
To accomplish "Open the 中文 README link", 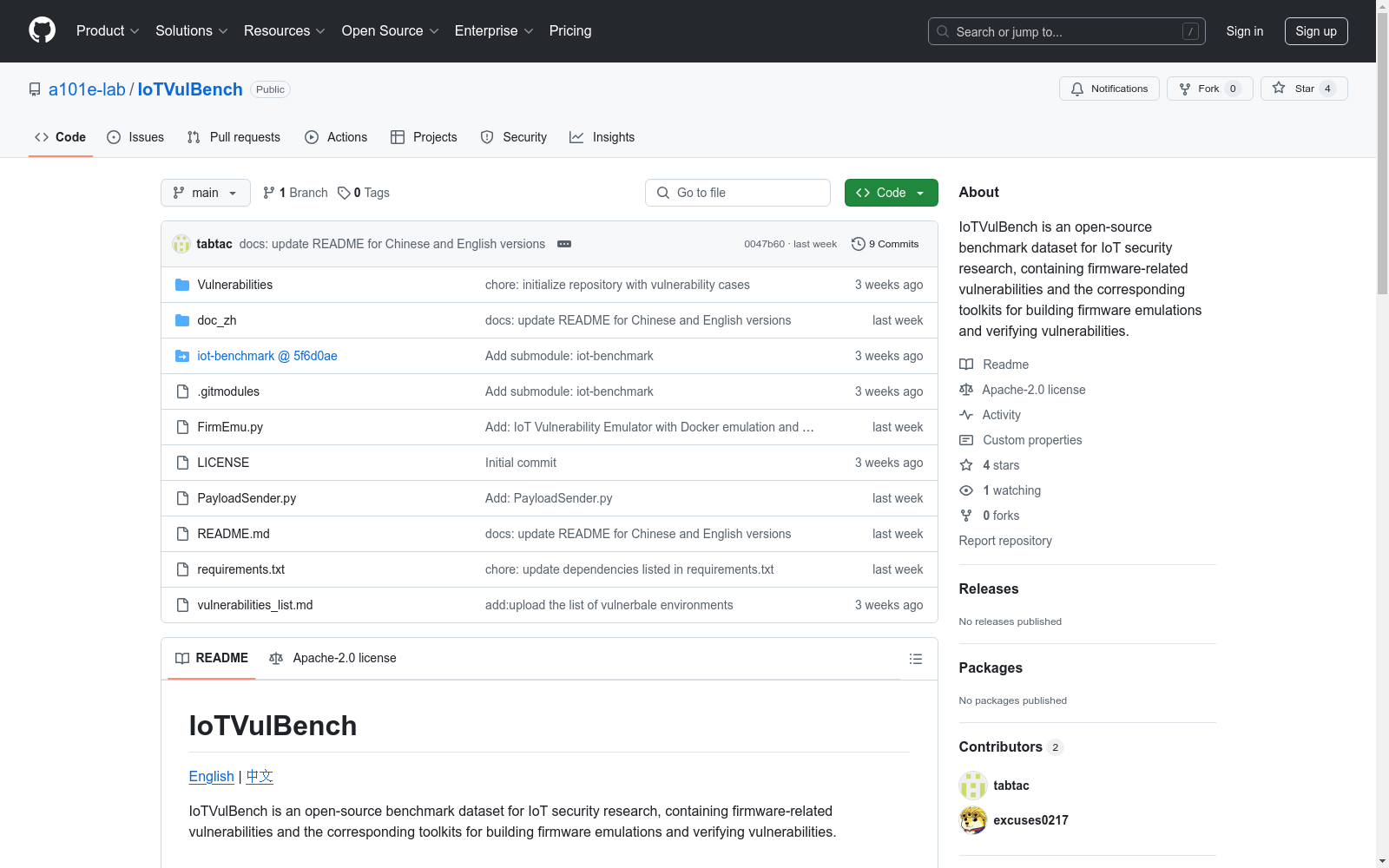I will click(260, 776).
